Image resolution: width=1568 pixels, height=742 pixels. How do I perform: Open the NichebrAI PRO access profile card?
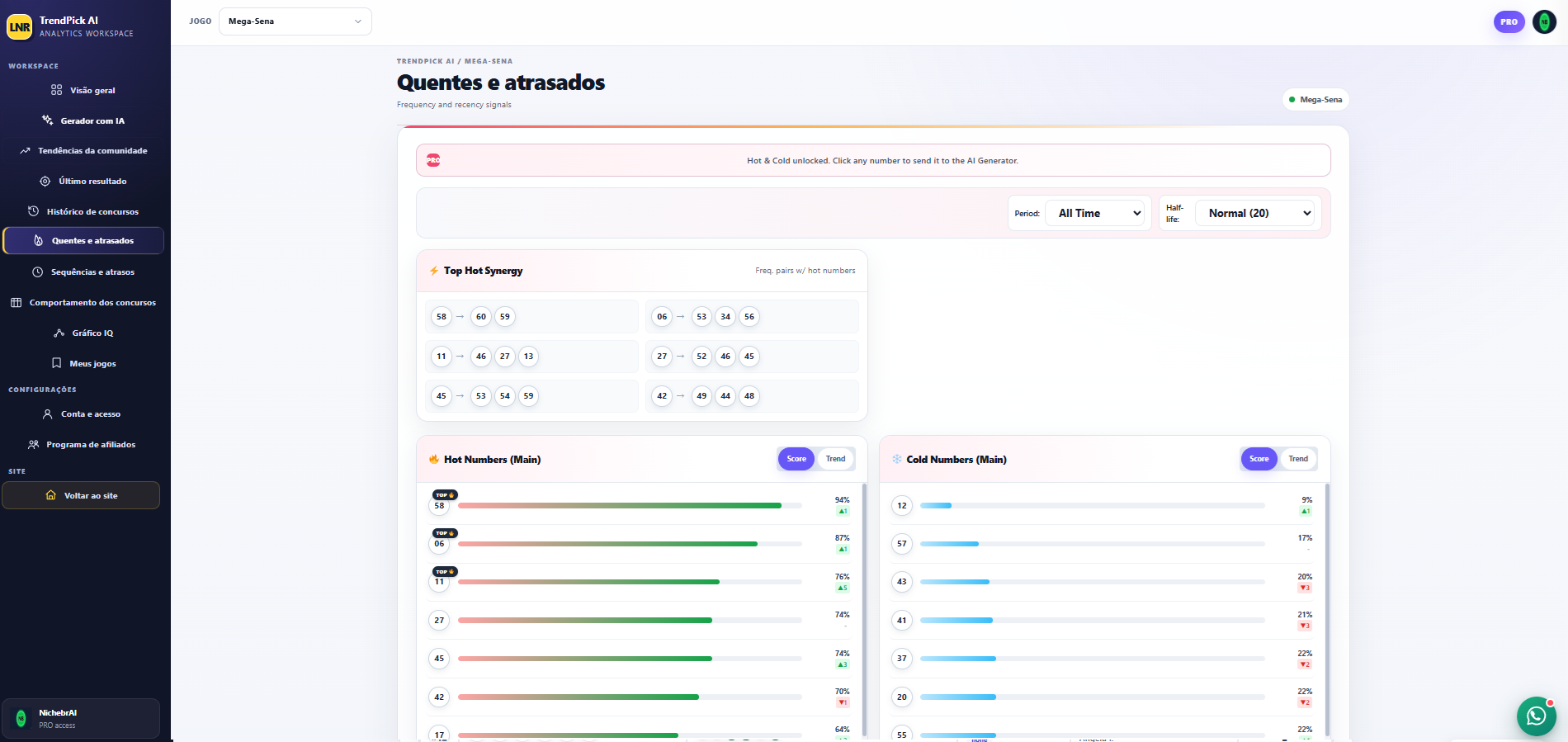click(81, 718)
